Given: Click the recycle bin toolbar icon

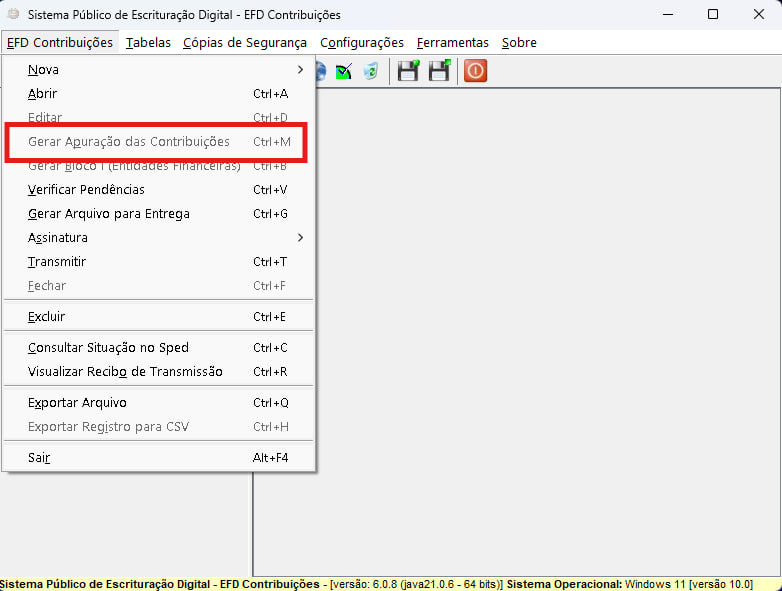Looking at the screenshot, I should point(371,71).
